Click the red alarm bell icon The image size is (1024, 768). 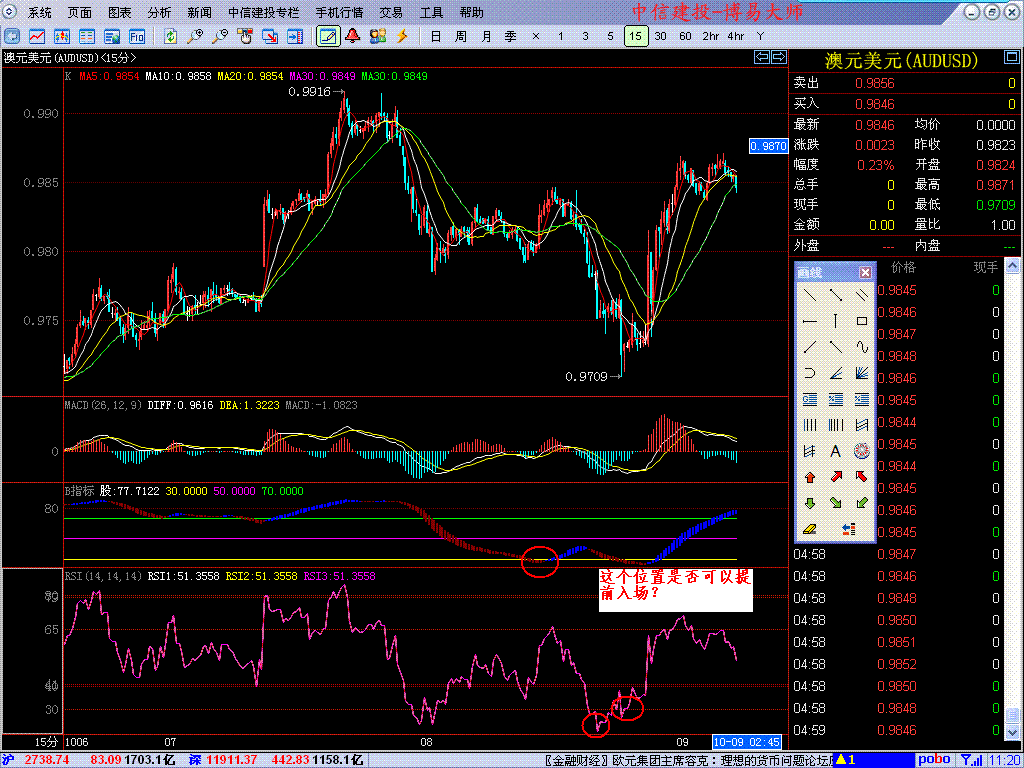point(353,36)
